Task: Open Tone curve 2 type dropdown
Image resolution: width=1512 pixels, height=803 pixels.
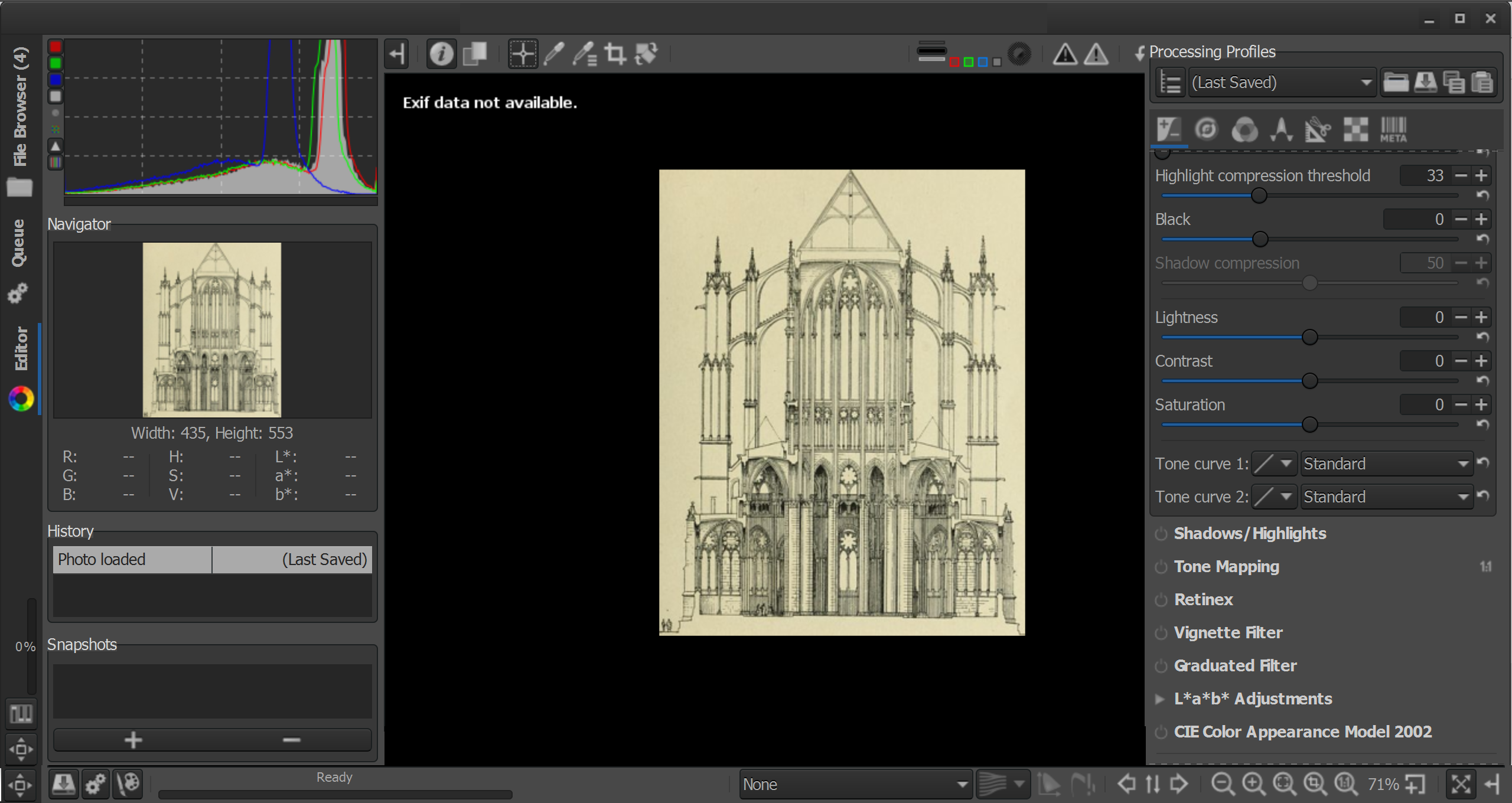Action: point(1275,497)
